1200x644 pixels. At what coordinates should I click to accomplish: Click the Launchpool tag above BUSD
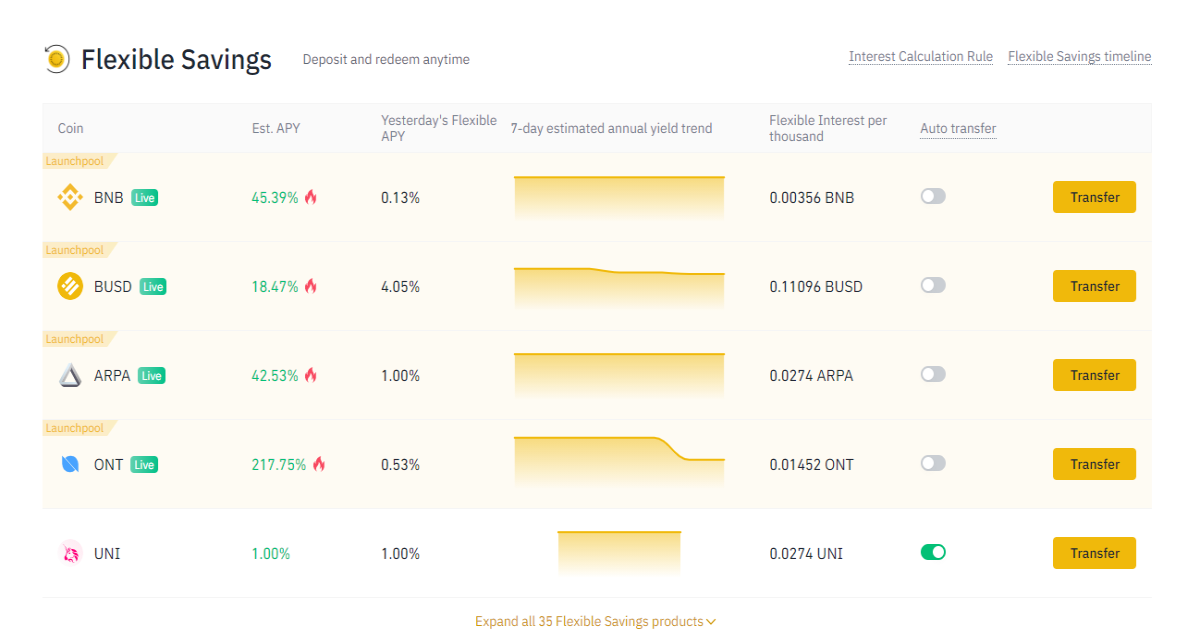pos(76,250)
